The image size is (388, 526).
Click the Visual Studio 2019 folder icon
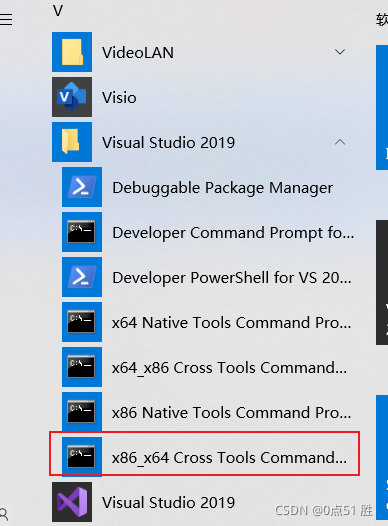pos(72,142)
